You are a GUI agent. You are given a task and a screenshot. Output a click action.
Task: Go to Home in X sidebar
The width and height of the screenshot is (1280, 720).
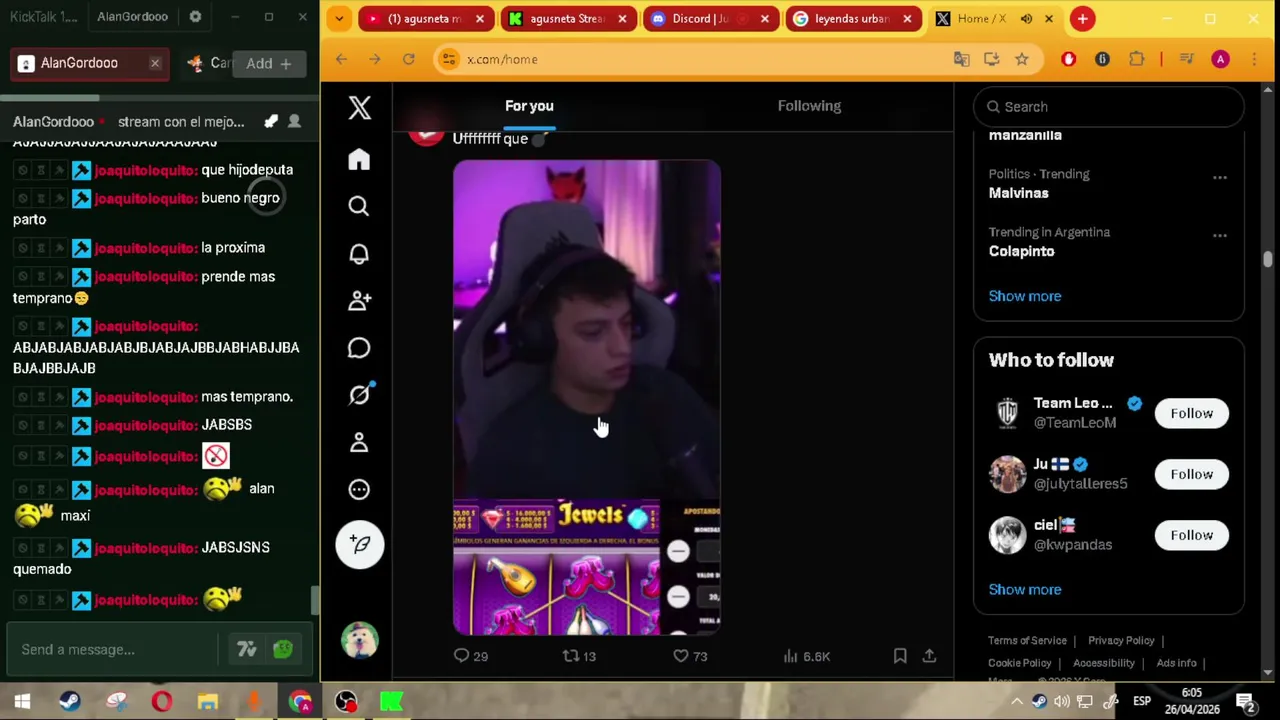tap(359, 159)
